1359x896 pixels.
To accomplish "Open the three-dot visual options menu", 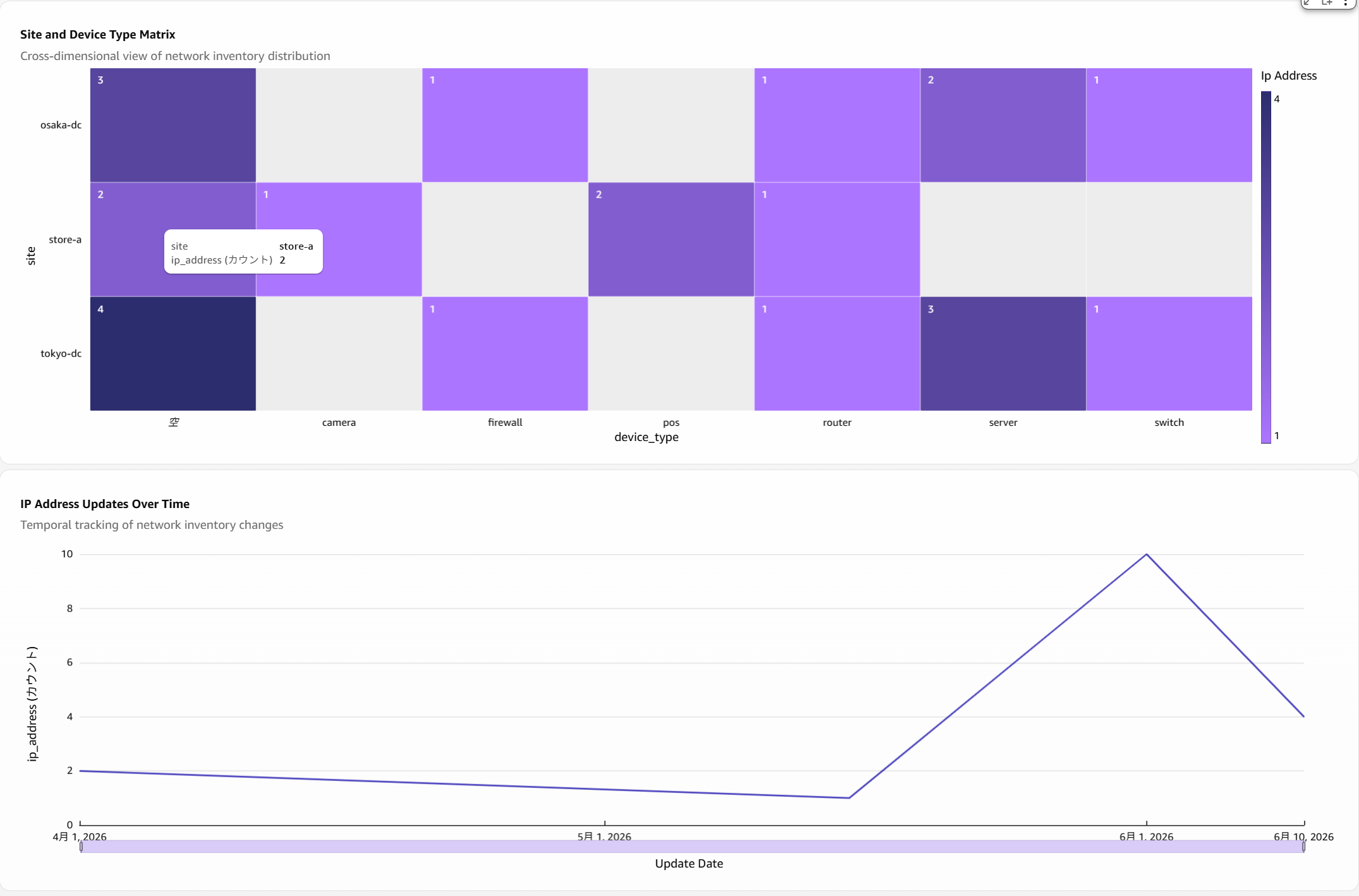I will [x=1345, y=3].
